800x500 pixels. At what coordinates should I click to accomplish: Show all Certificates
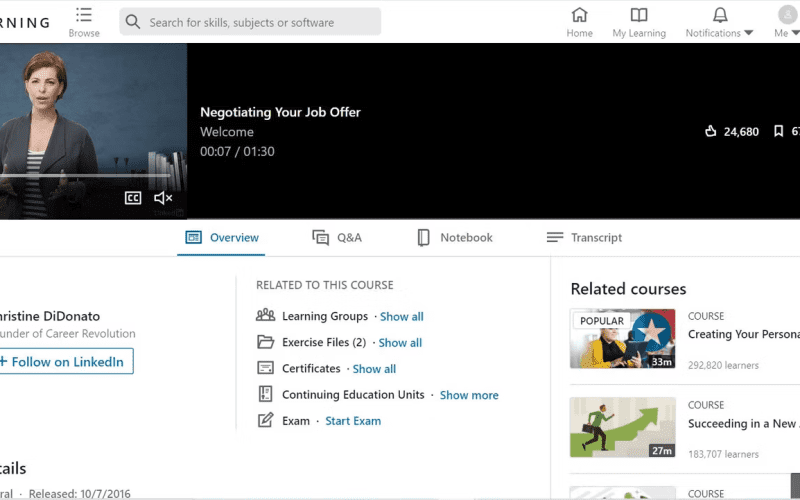tap(374, 369)
